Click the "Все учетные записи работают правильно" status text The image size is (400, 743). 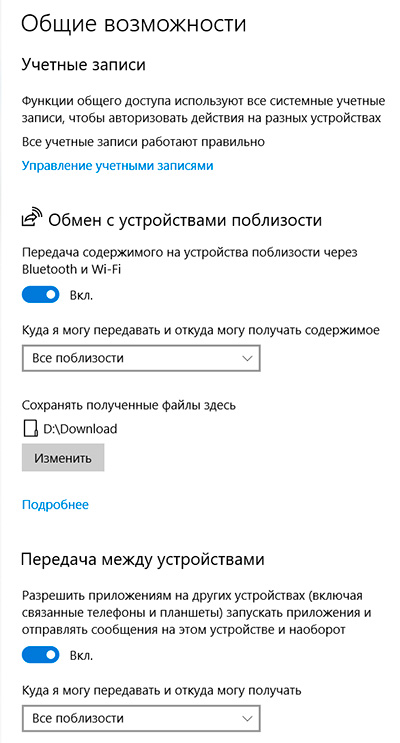pos(143,141)
